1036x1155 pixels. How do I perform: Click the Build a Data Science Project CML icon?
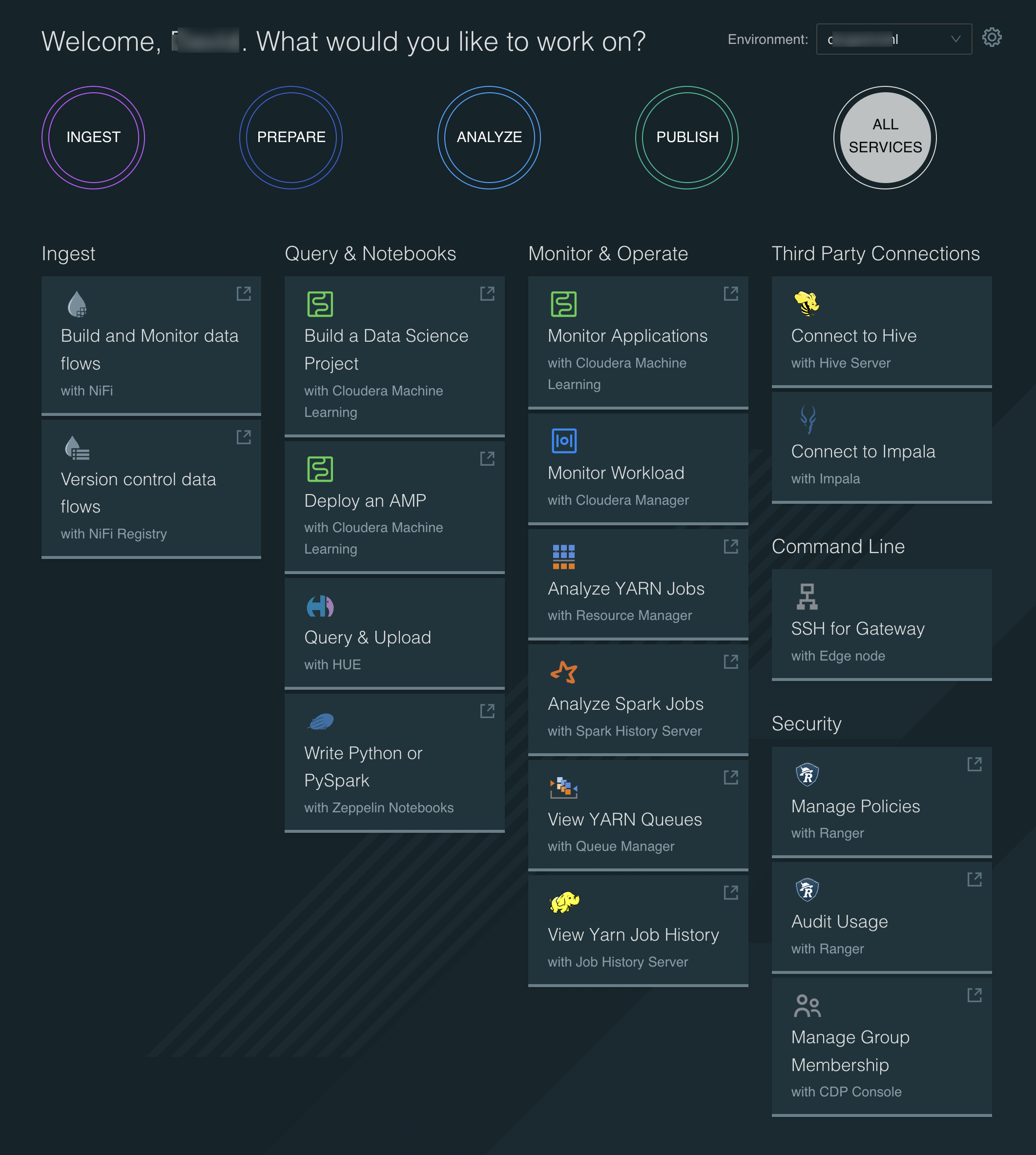pyautogui.click(x=320, y=304)
